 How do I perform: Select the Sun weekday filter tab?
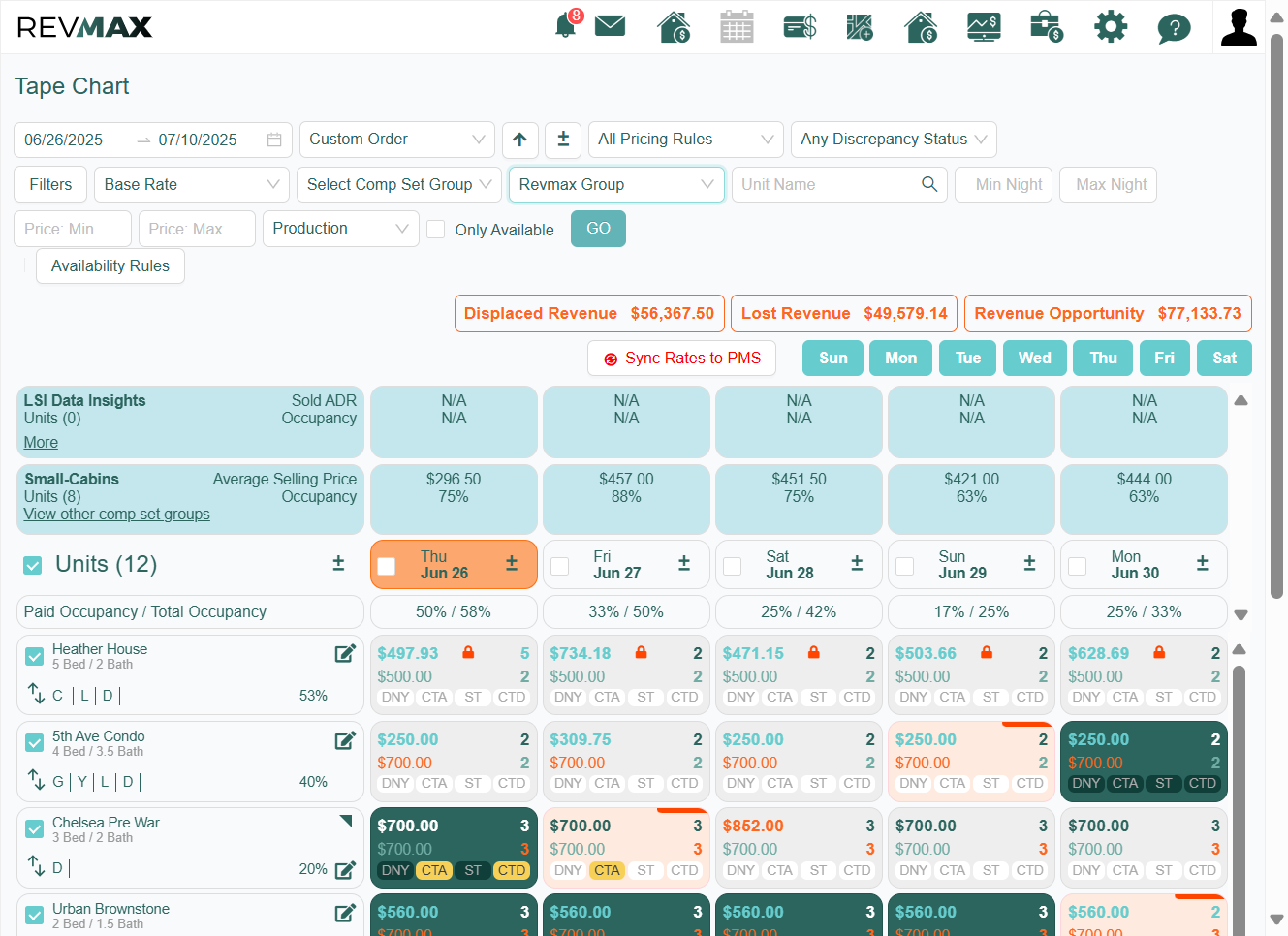832,358
